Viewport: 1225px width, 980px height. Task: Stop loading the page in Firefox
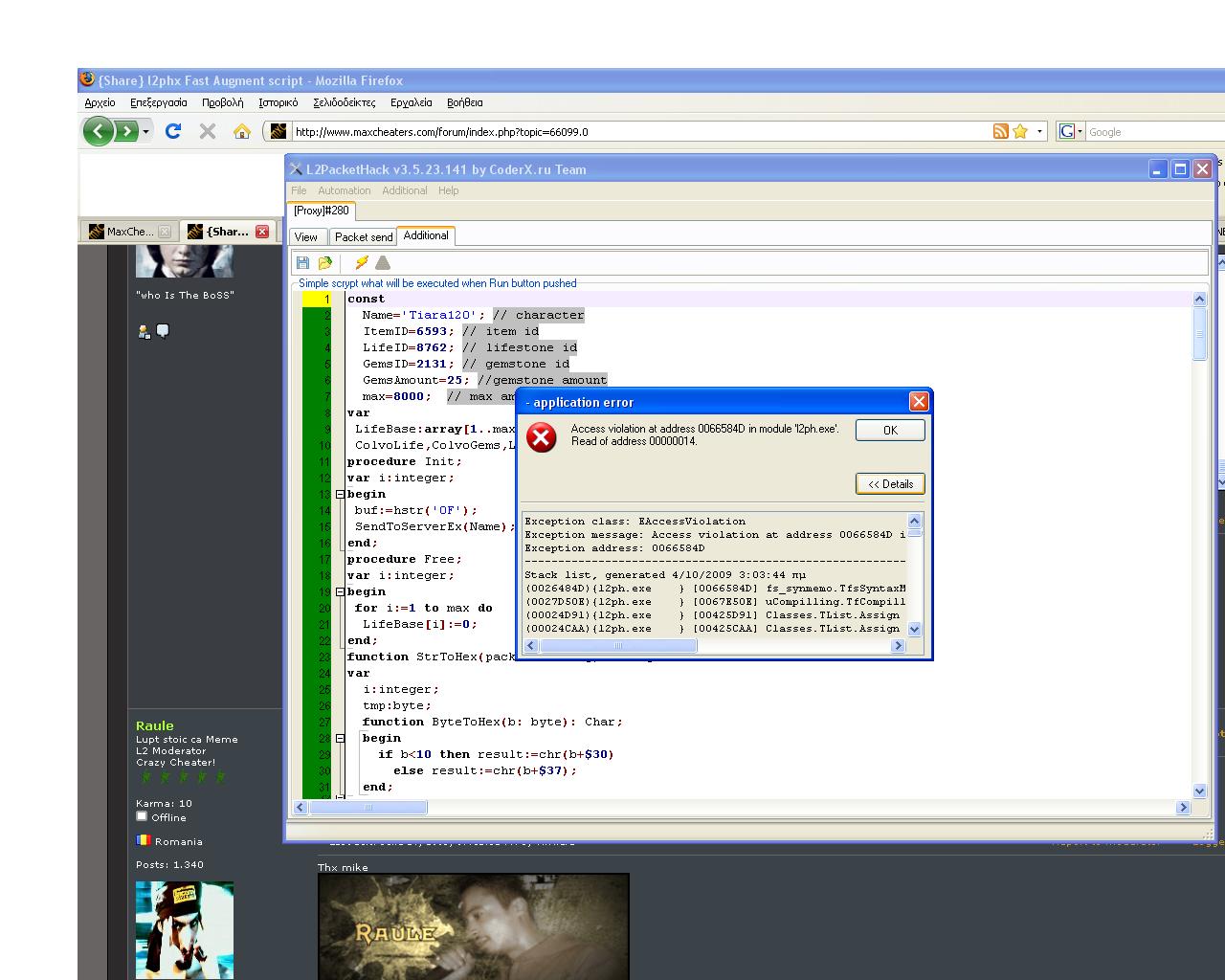click(x=208, y=131)
